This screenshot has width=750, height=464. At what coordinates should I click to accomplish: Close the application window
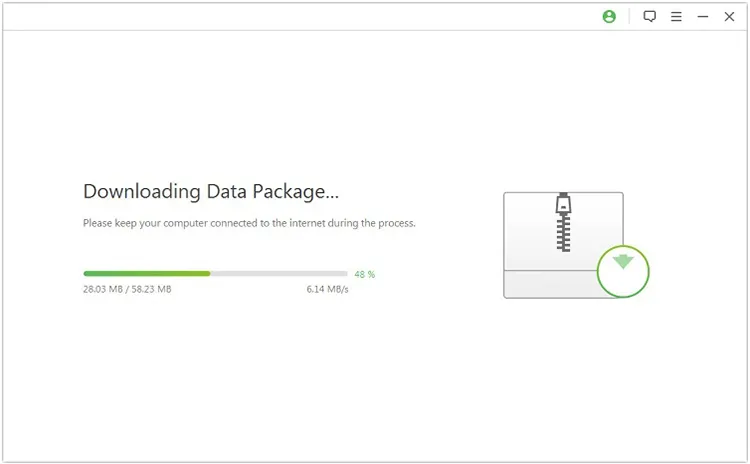click(729, 17)
